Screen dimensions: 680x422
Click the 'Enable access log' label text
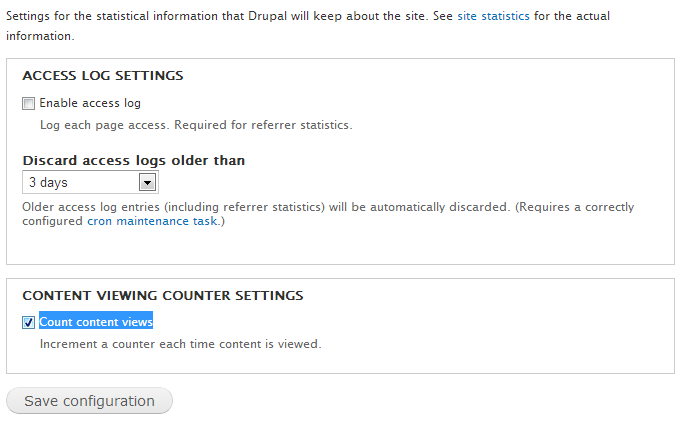(90, 103)
